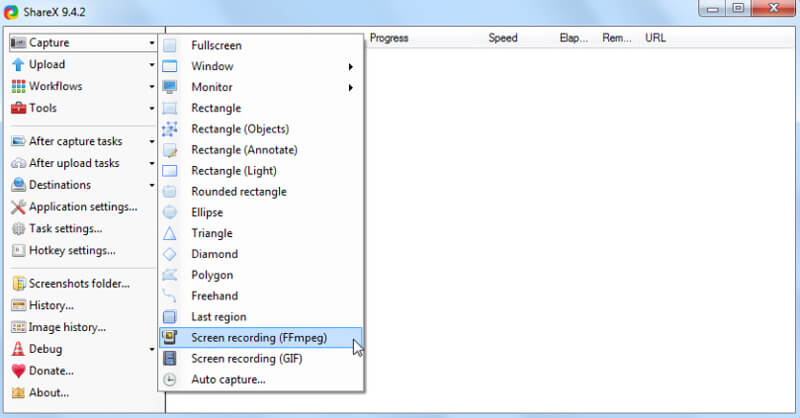
Task: Choose Last region menu item
Action: point(218,317)
